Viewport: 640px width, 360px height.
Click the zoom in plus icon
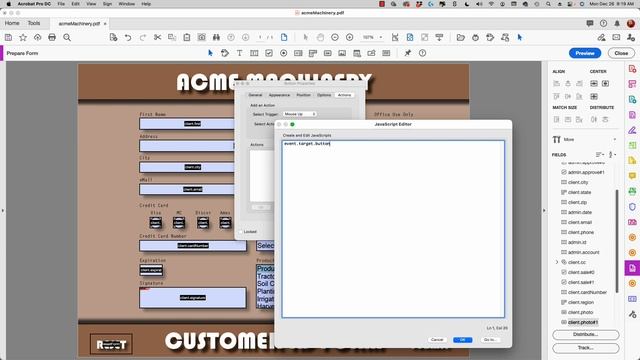point(349,38)
